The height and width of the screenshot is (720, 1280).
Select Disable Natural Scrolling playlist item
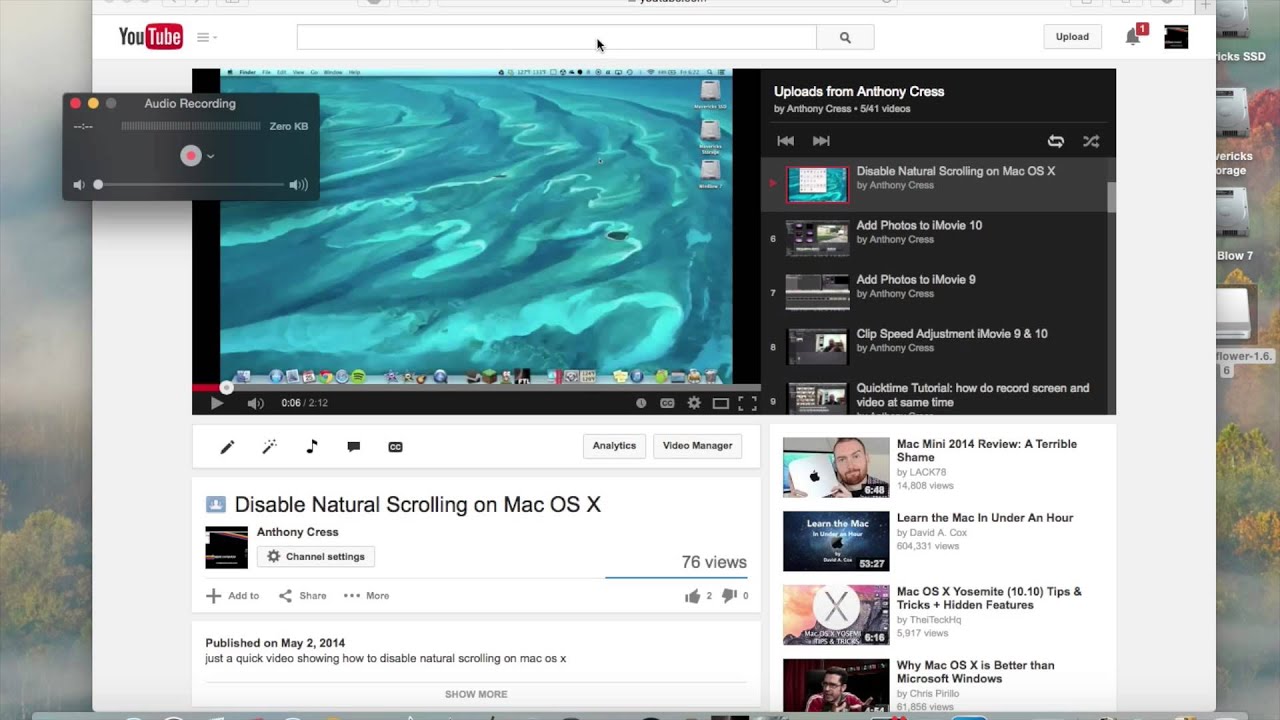coord(934,184)
